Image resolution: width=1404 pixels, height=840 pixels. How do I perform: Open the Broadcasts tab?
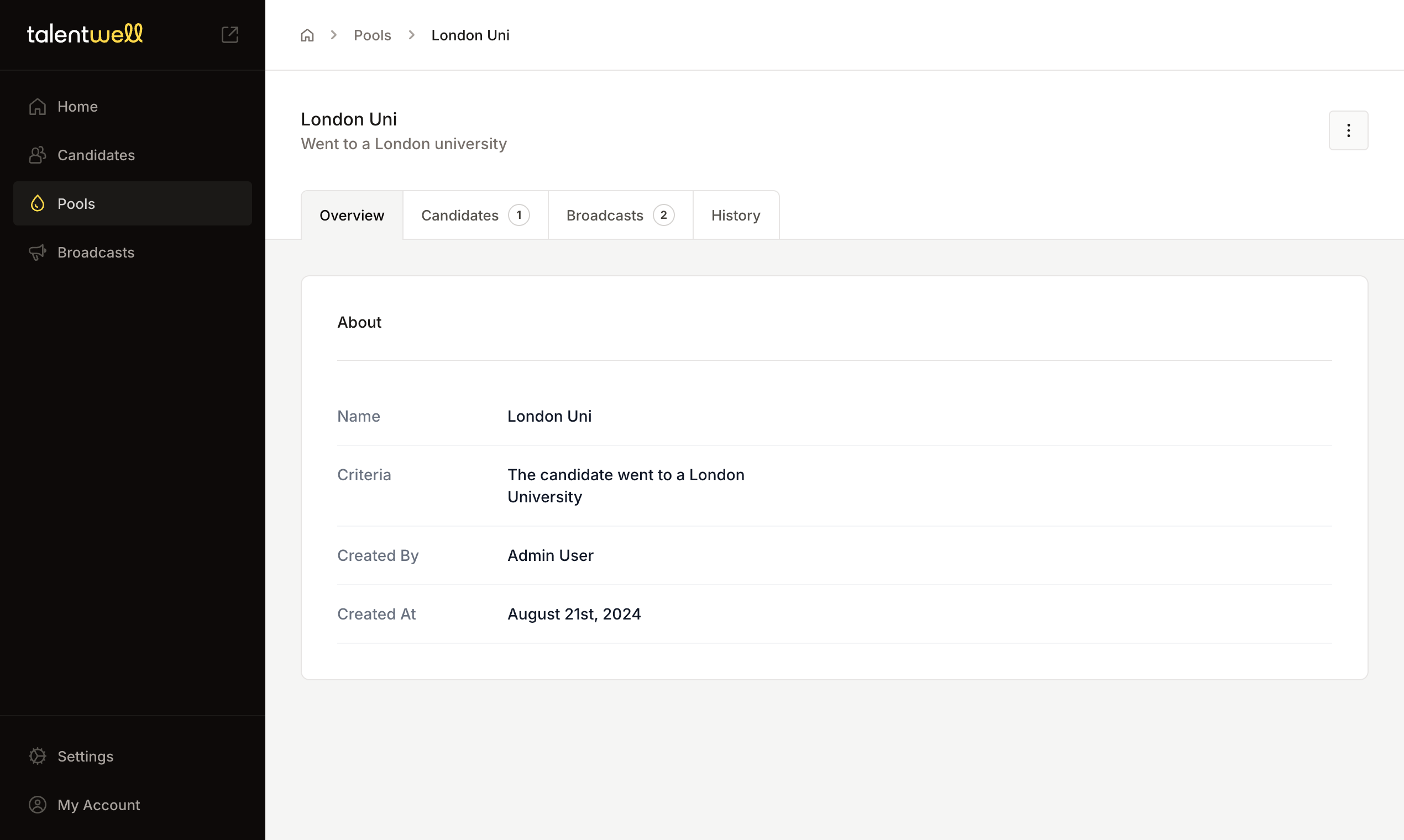click(604, 215)
